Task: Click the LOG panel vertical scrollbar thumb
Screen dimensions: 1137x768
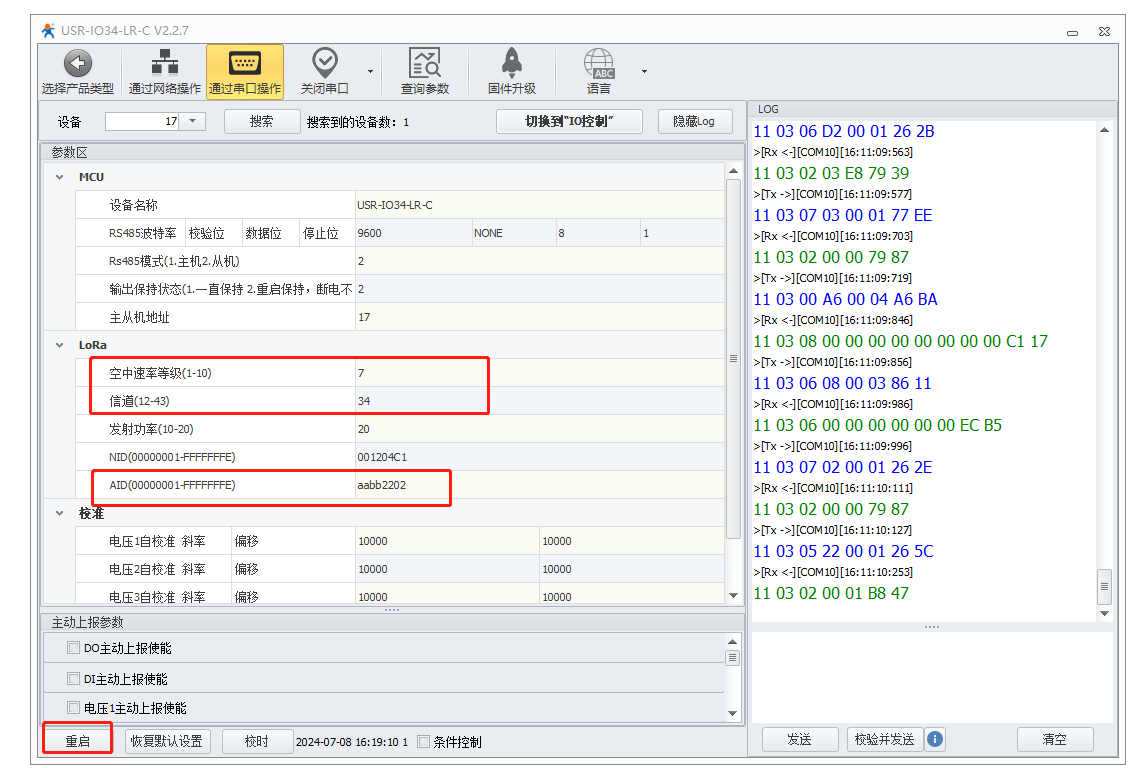Action: [x=1104, y=584]
